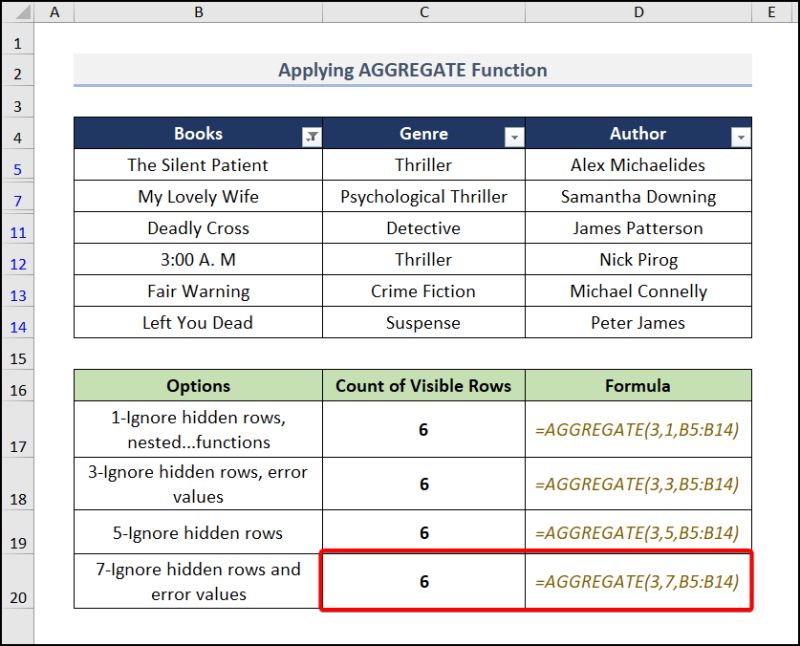Select the cell containing The Silent Patient

pos(198,164)
